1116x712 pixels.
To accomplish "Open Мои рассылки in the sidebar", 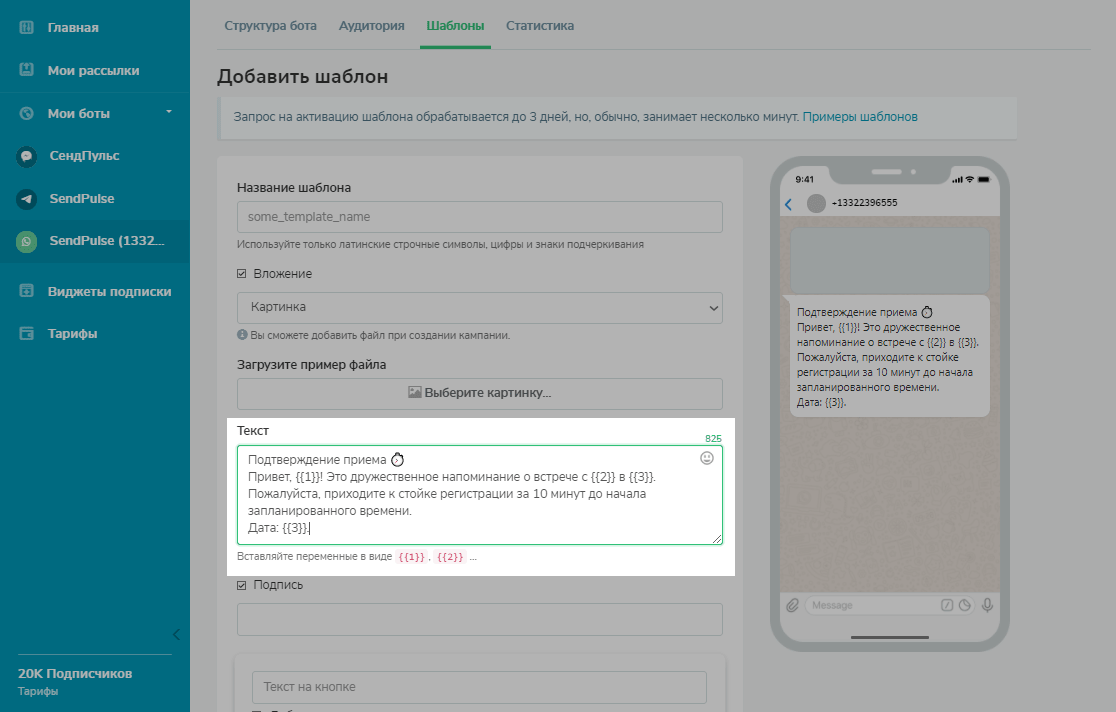I will pos(93,71).
